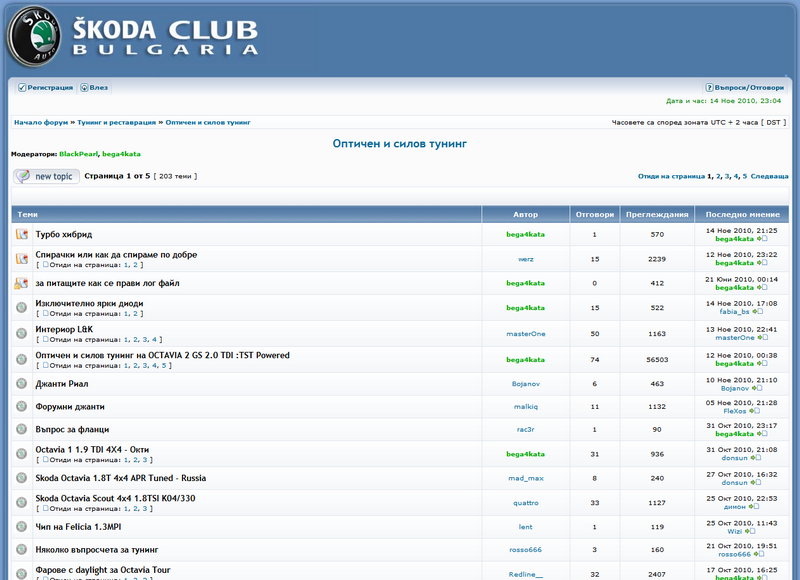800x580 pixels.
Task: View latest post icon in Форумни джанти row
Action: (x=754, y=411)
